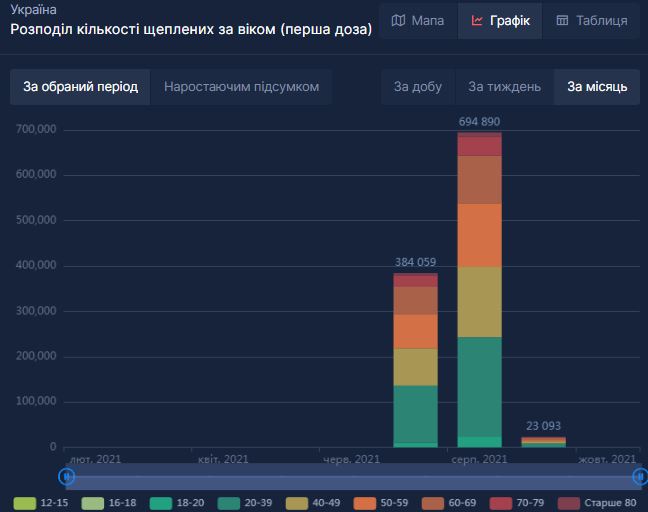Show data За тиждень per week
Screen dimensions: 648x512
(504, 87)
